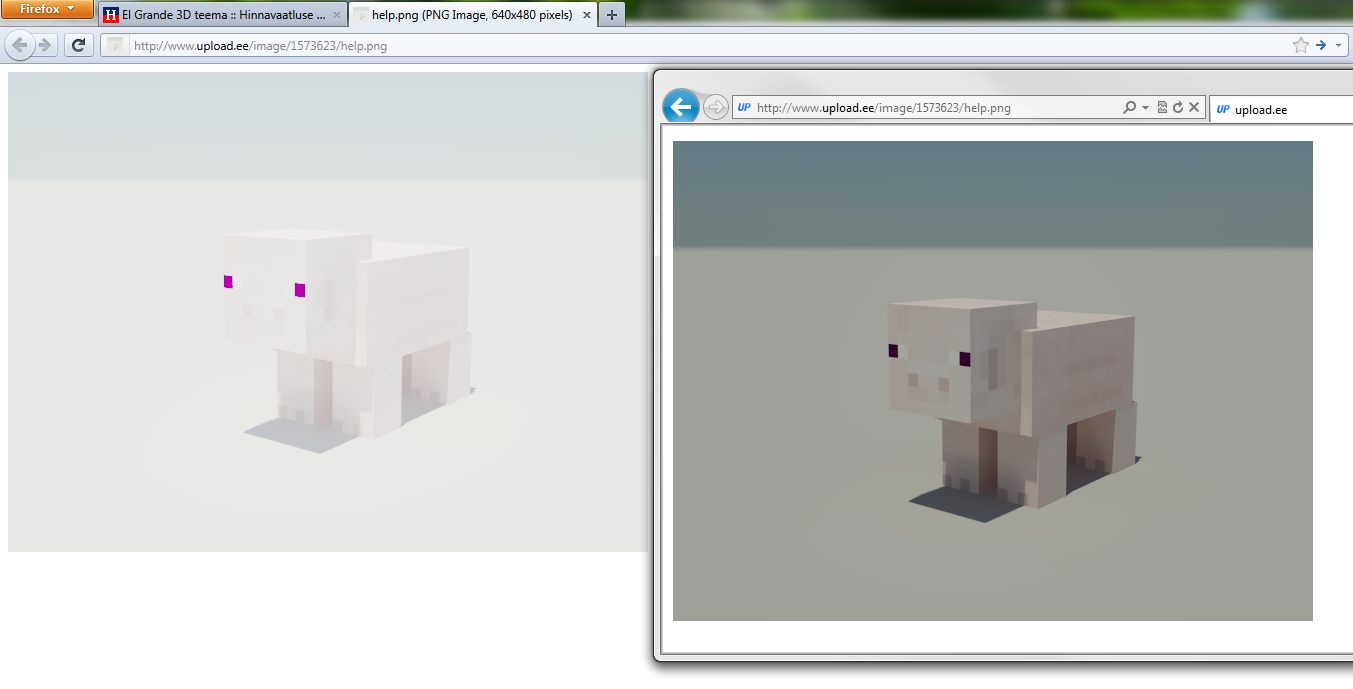
Task: Select the upload.ee tab in Internet Explorer
Action: coord(1281,109)
